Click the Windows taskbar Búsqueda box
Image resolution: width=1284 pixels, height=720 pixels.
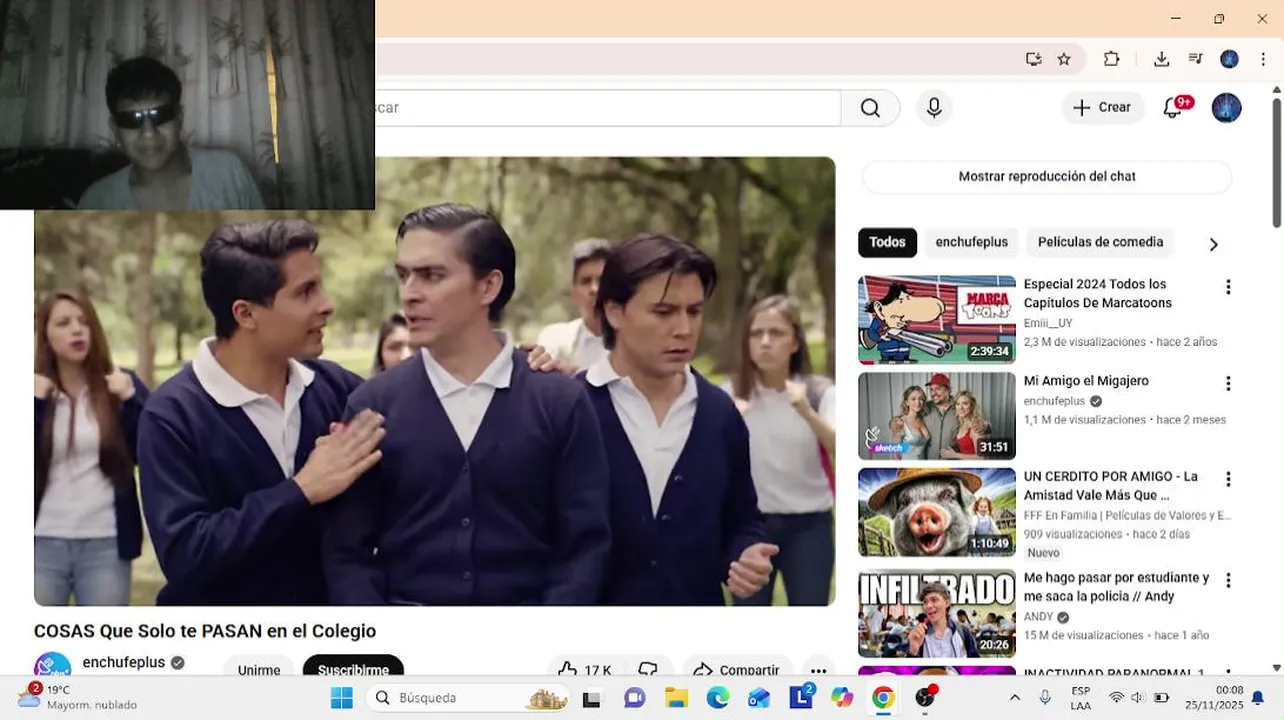468,698
